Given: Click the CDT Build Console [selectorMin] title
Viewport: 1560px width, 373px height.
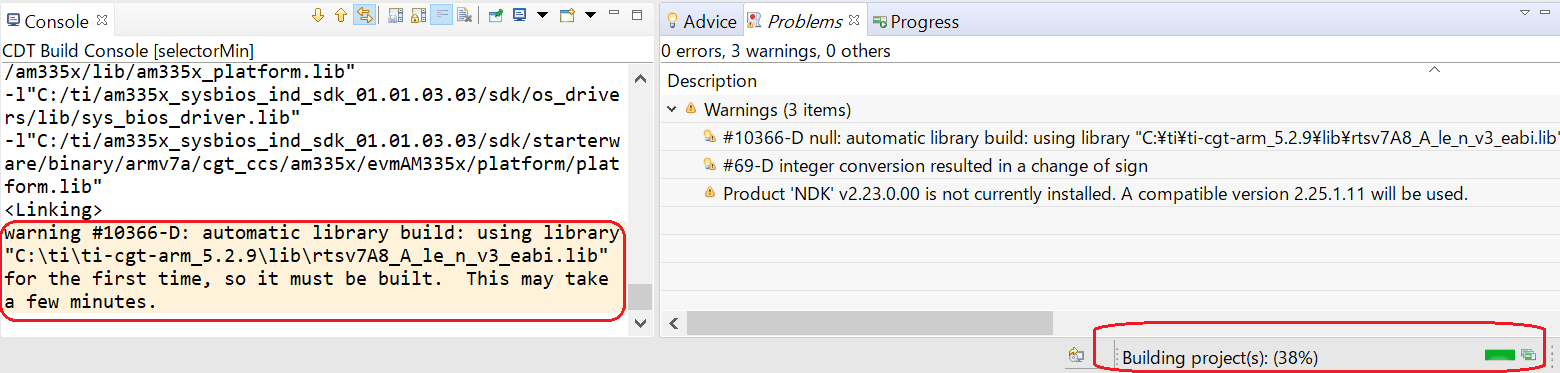Looking at the screenshot, I should coord(128,50).
